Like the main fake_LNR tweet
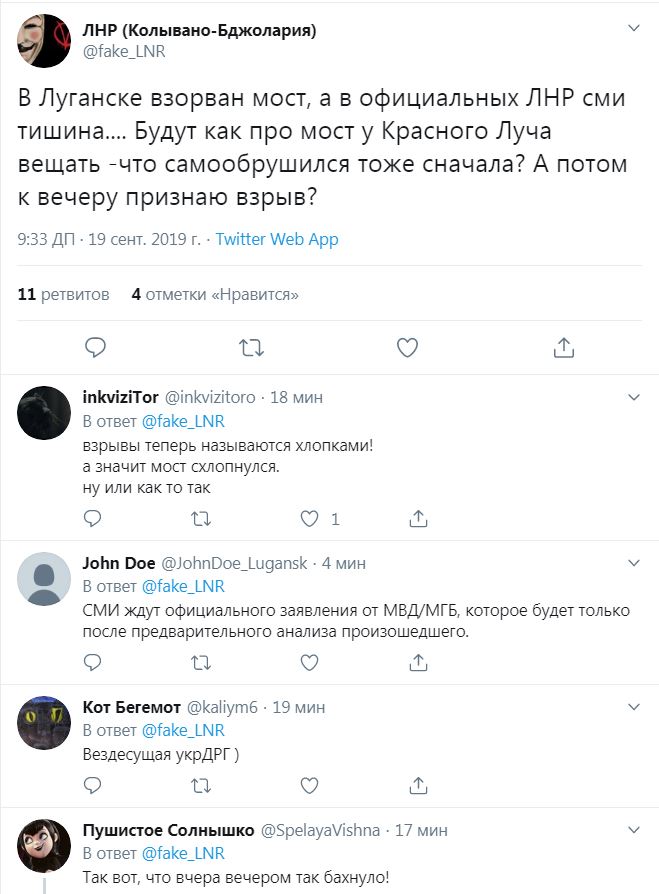The height and width of the screenshot is (894, 659). 407,347
